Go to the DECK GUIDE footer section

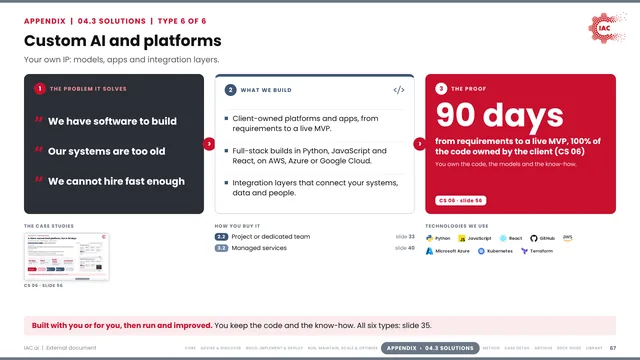(x=569, y=348)
